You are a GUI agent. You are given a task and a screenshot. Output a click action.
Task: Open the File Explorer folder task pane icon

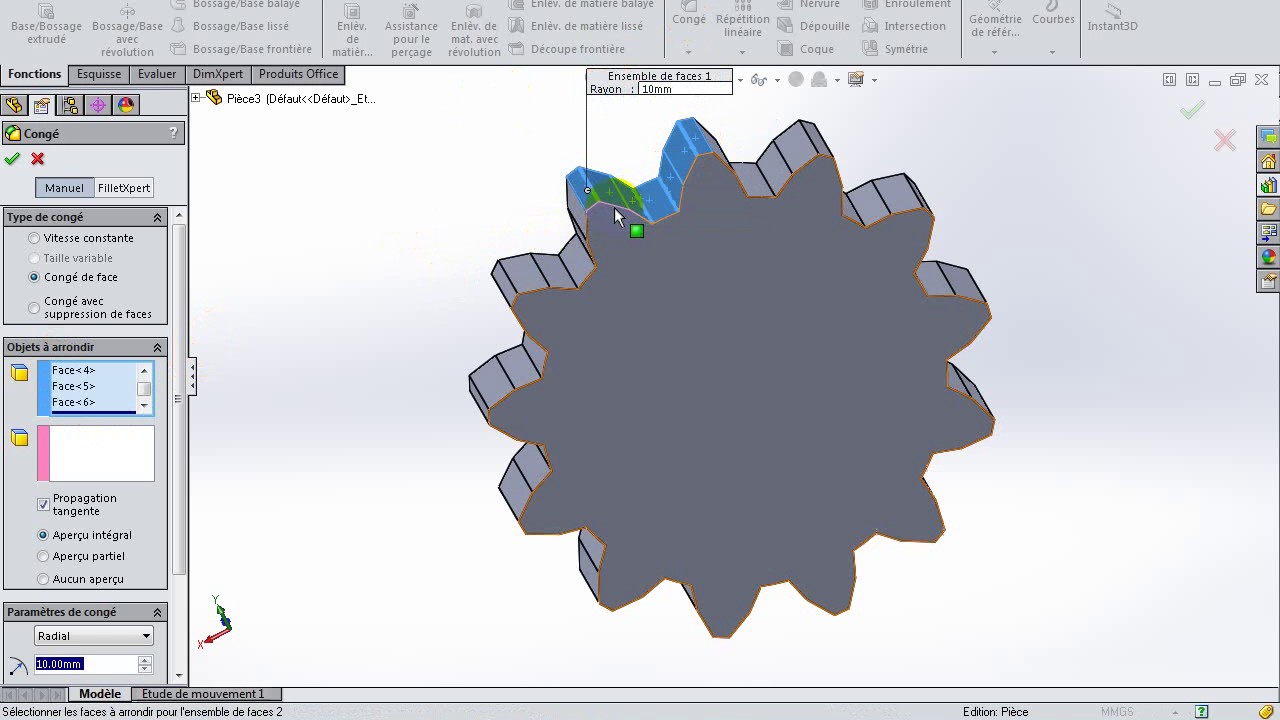click(1268, 209)
